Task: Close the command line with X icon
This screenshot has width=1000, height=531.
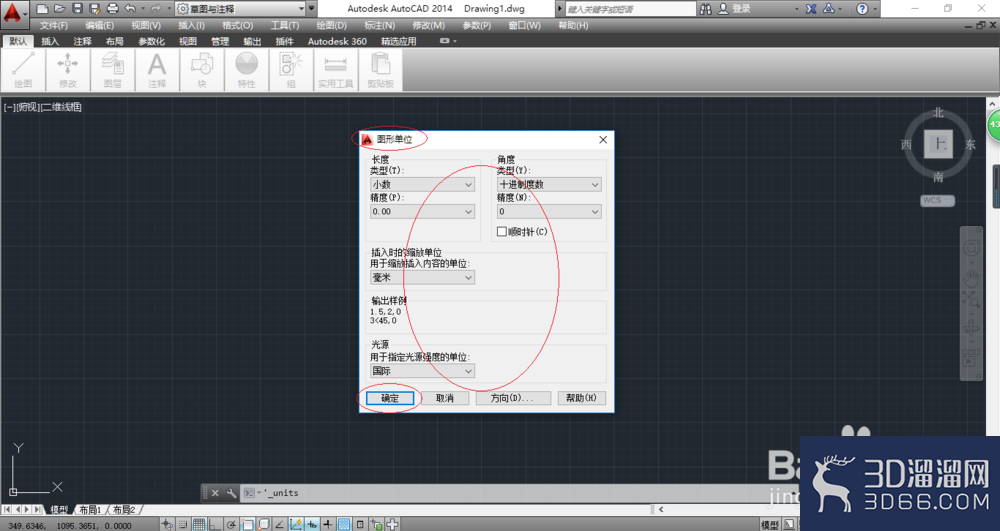Action: (215, 493)
